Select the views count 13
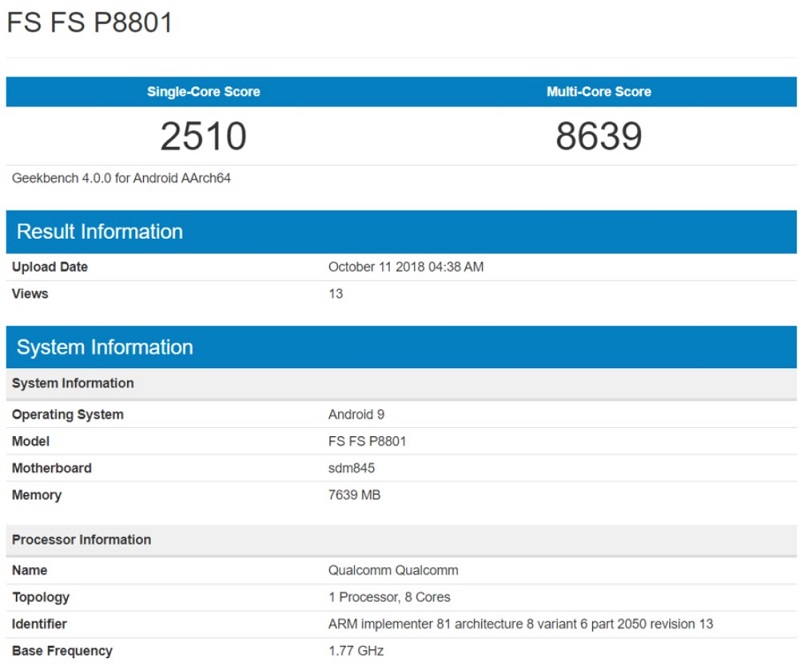800x666 pixels. pyautogui.click(x=336, y=294)
